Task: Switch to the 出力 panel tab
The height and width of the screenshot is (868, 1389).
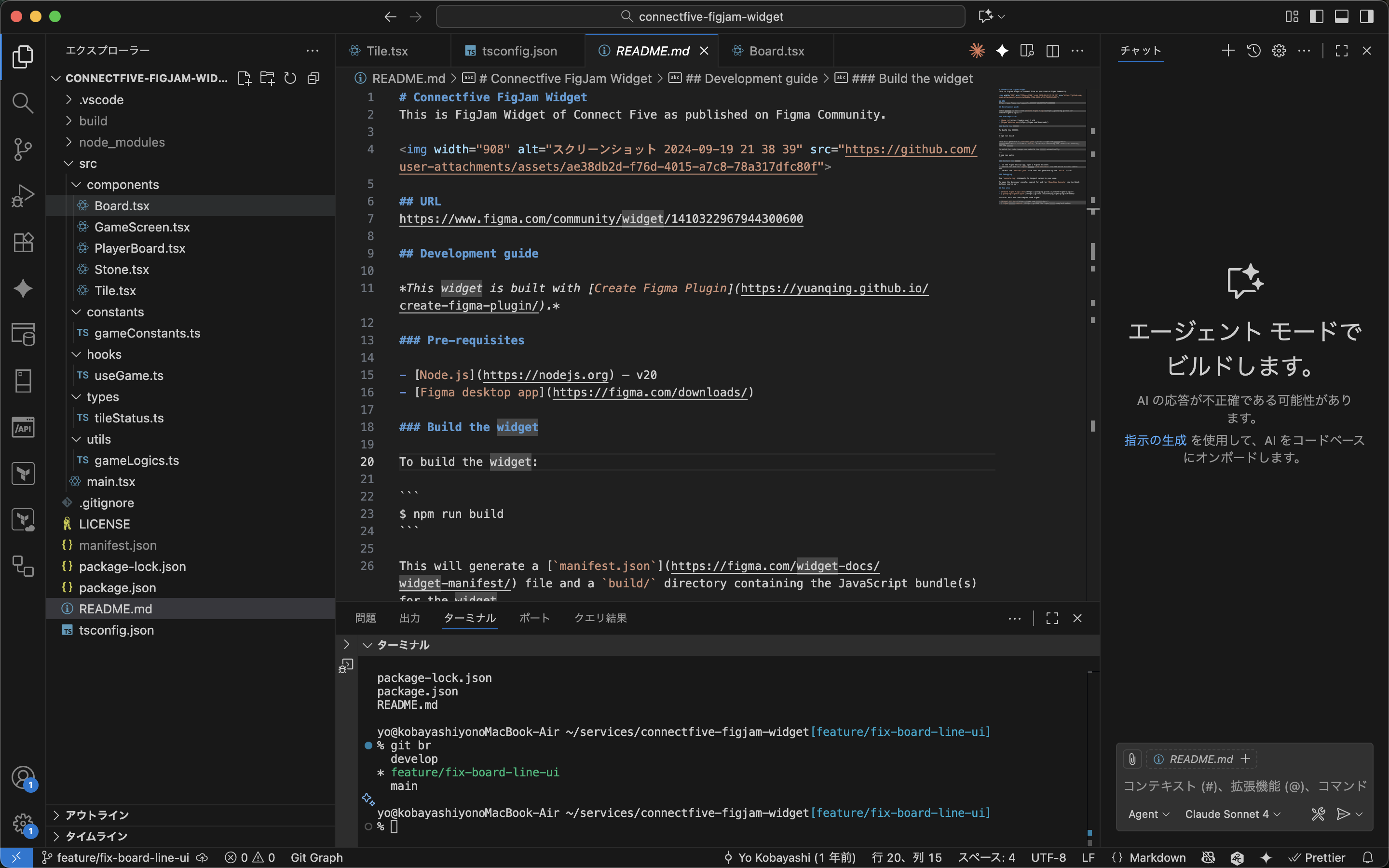Action: [409, 618]
